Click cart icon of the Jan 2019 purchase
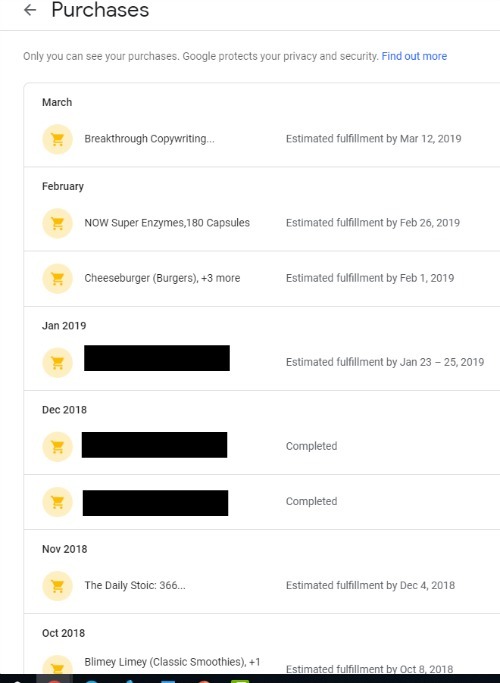The height and width of the screenshot is (683, 500). pyautogui.click(x=57, y=362)
